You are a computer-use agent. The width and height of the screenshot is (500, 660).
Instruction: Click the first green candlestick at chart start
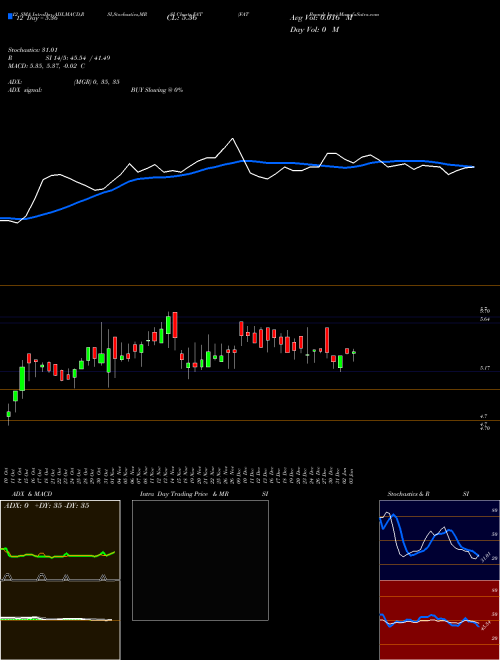(8, 414)
